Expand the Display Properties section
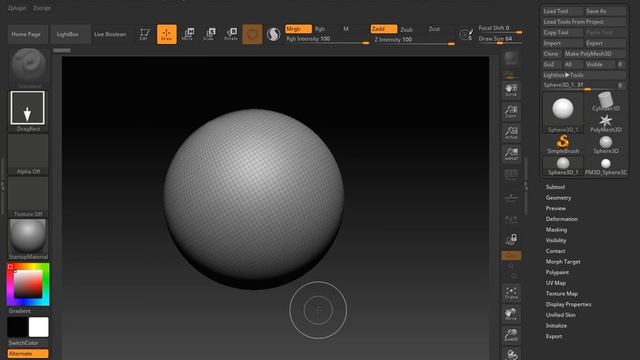Screen dimensions: 640x360 [x=568, y=304]
